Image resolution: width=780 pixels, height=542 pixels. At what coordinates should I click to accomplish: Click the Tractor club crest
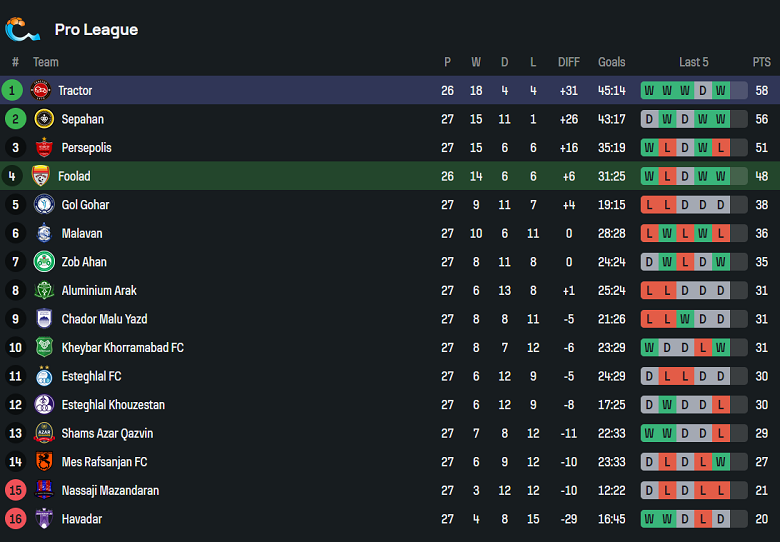pos(40,91)
